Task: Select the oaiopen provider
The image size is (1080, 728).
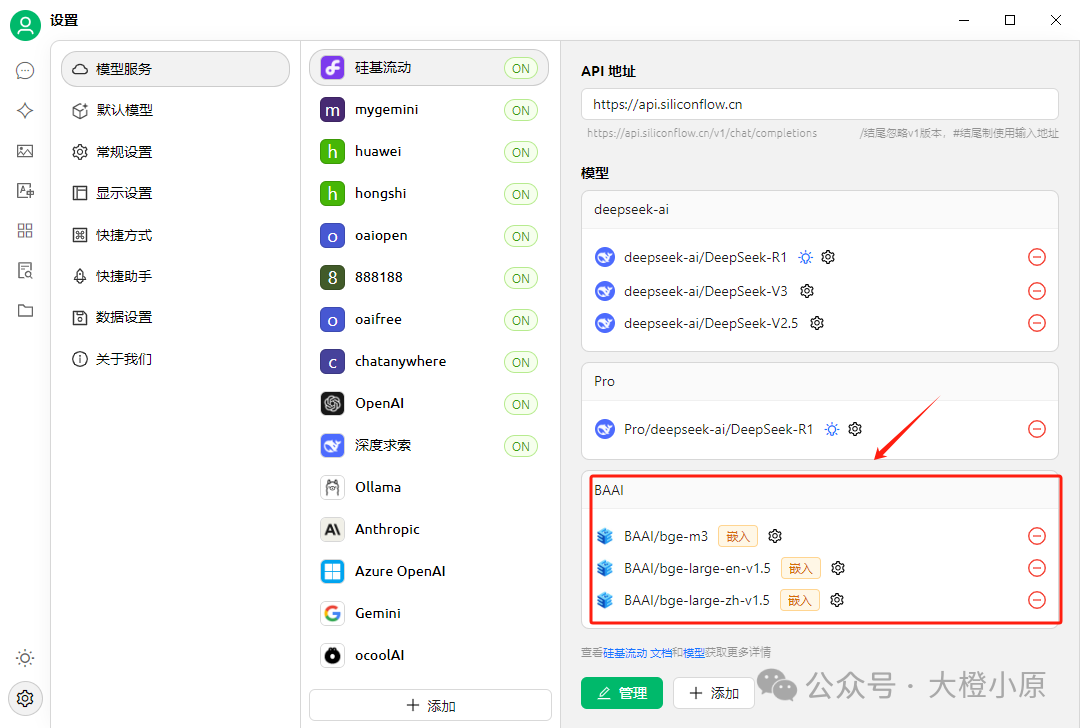Action: pos(429,236)
